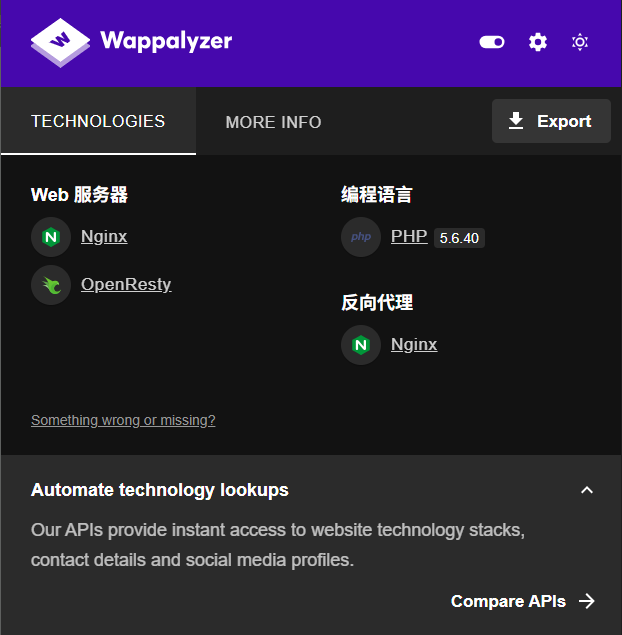Screen dimensions: 622x635
Task: Open the Nginx link under Web 服务器
Action: [x=104, y=236]
